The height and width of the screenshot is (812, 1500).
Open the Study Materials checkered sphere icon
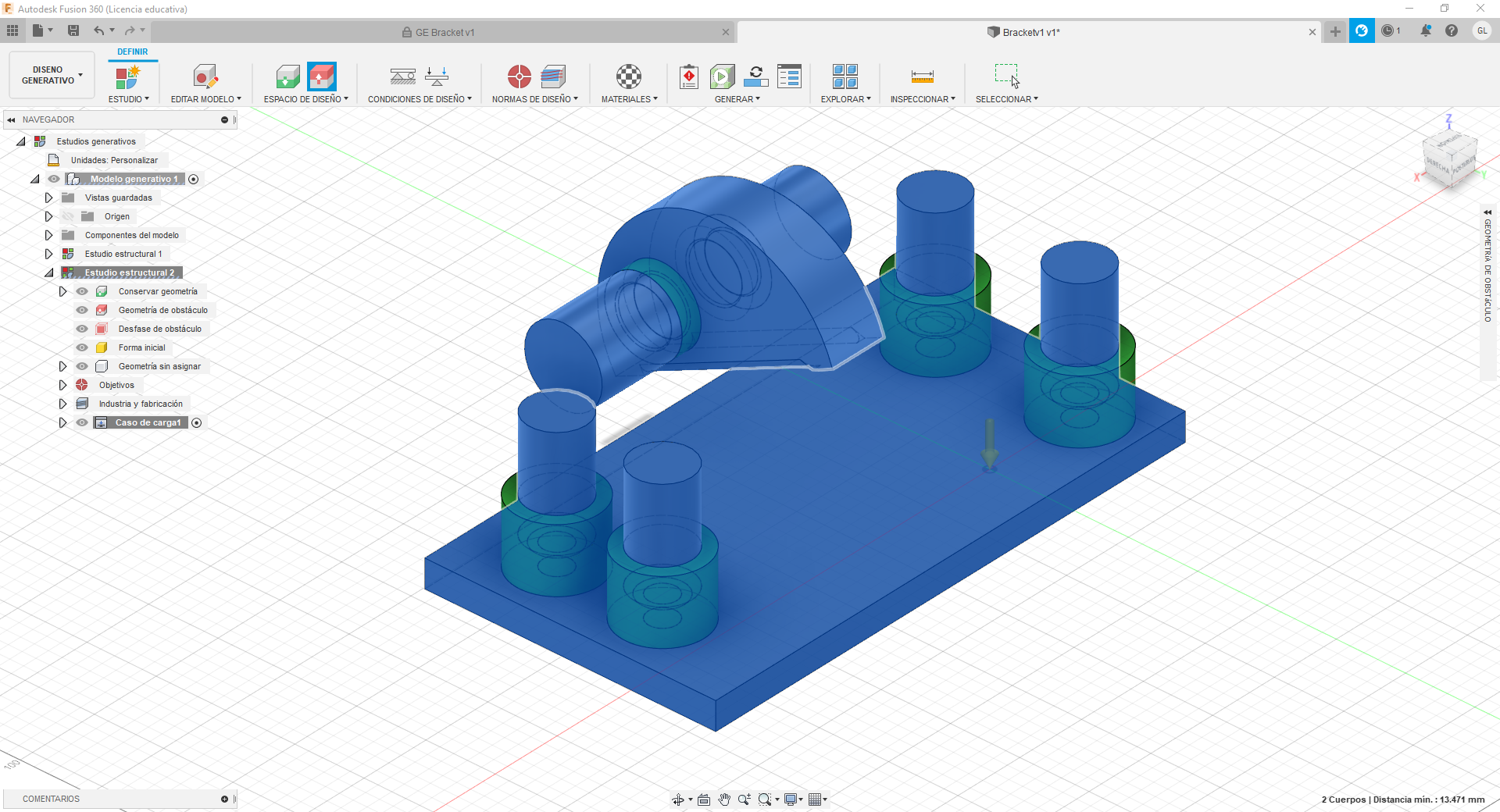point(629,77)
